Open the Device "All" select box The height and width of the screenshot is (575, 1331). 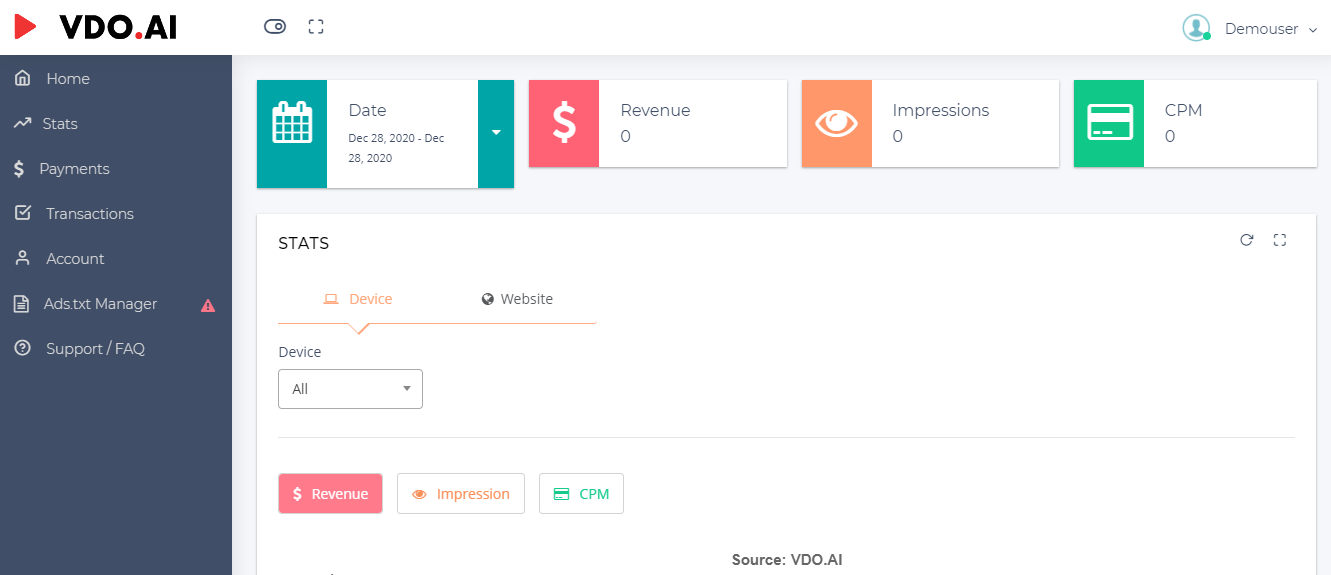coord(350,389)
